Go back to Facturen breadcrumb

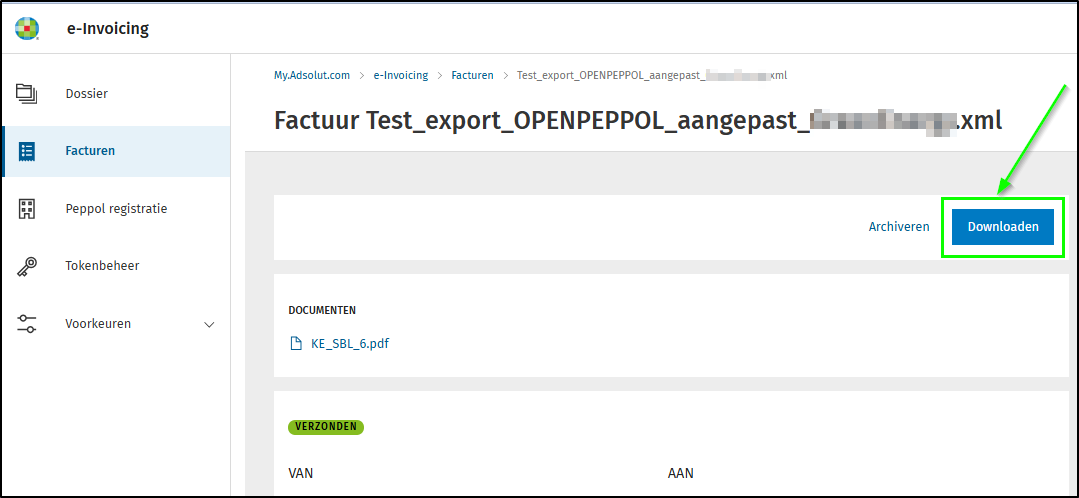[x=472, y=75]
